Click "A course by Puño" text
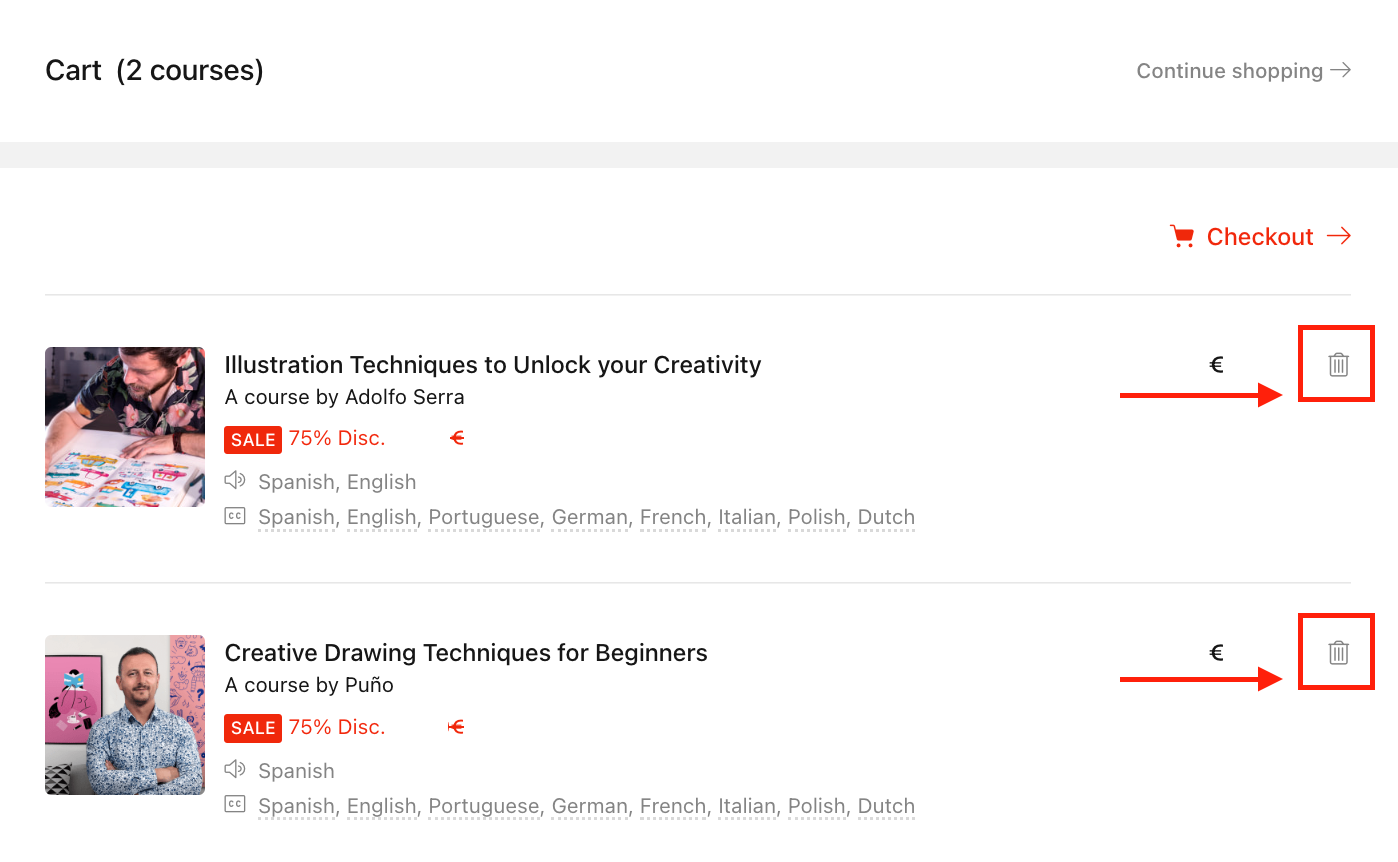The height and width of the screenshot is (862, 1398). (309, 685)
